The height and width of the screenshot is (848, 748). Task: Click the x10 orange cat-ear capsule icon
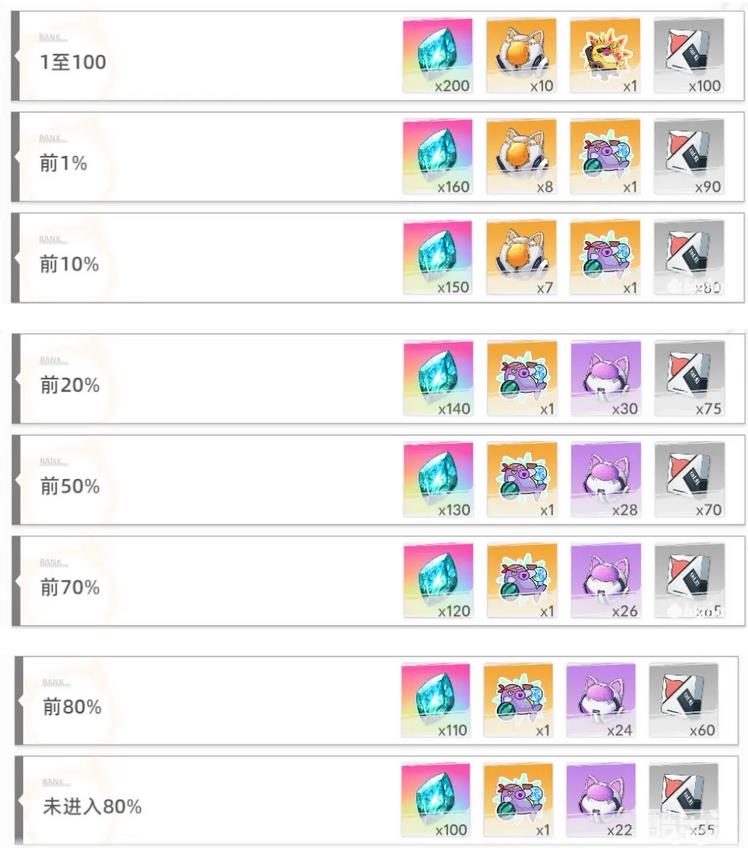(x=521, y=56)
